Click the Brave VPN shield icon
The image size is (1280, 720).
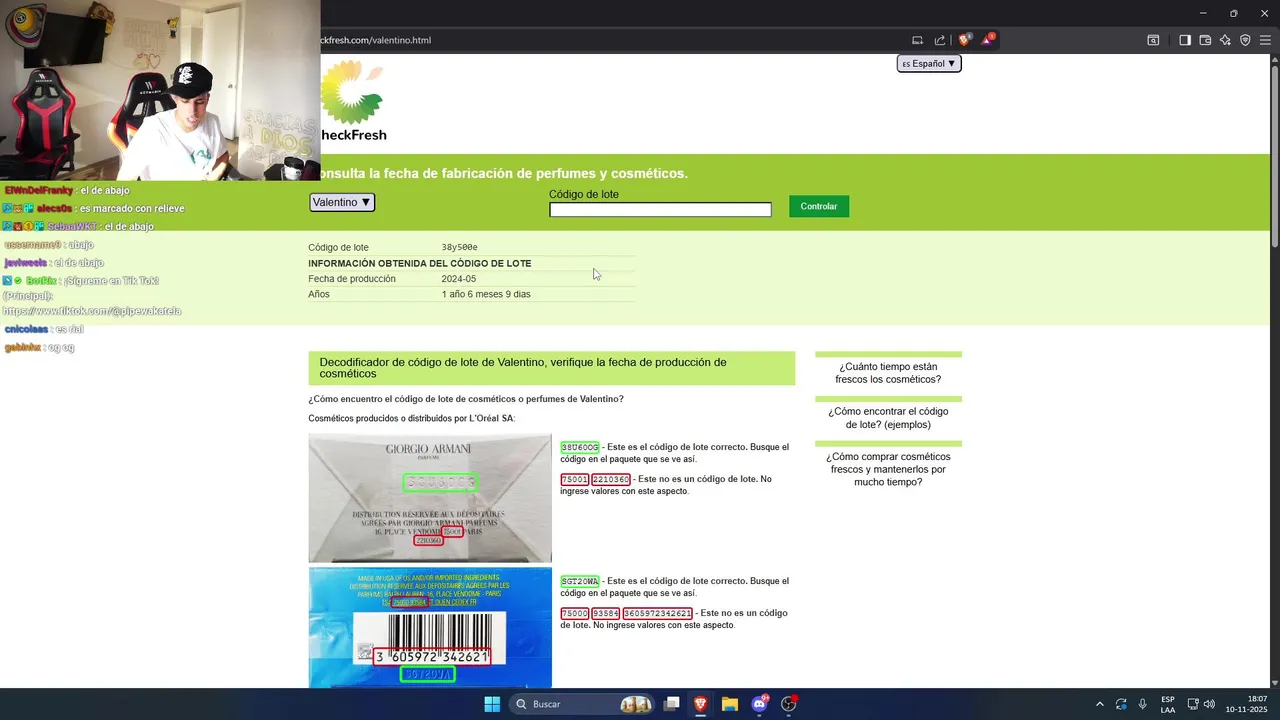(x=1245, y=40)
